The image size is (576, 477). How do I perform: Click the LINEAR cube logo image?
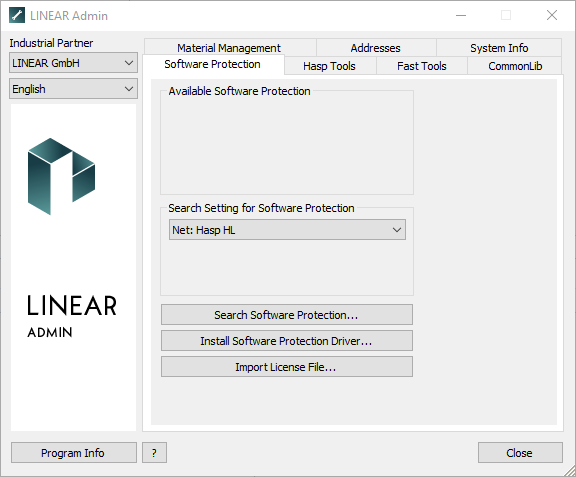(x=61, y=176)
